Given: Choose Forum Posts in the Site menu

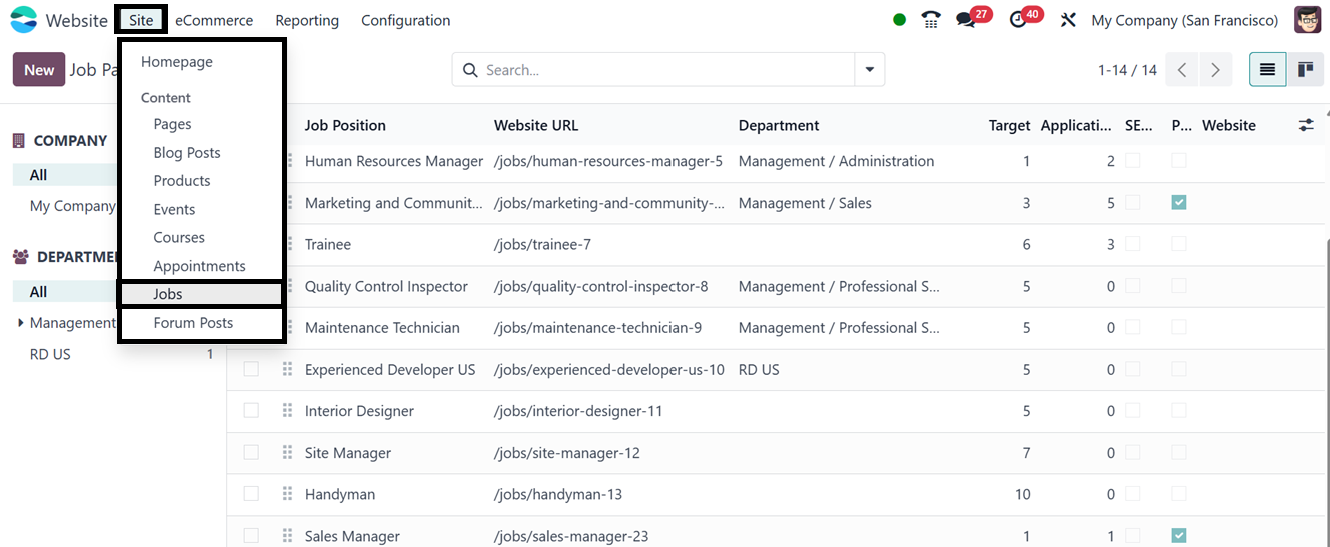Looking at the screenshot, I should coord(193,323).
